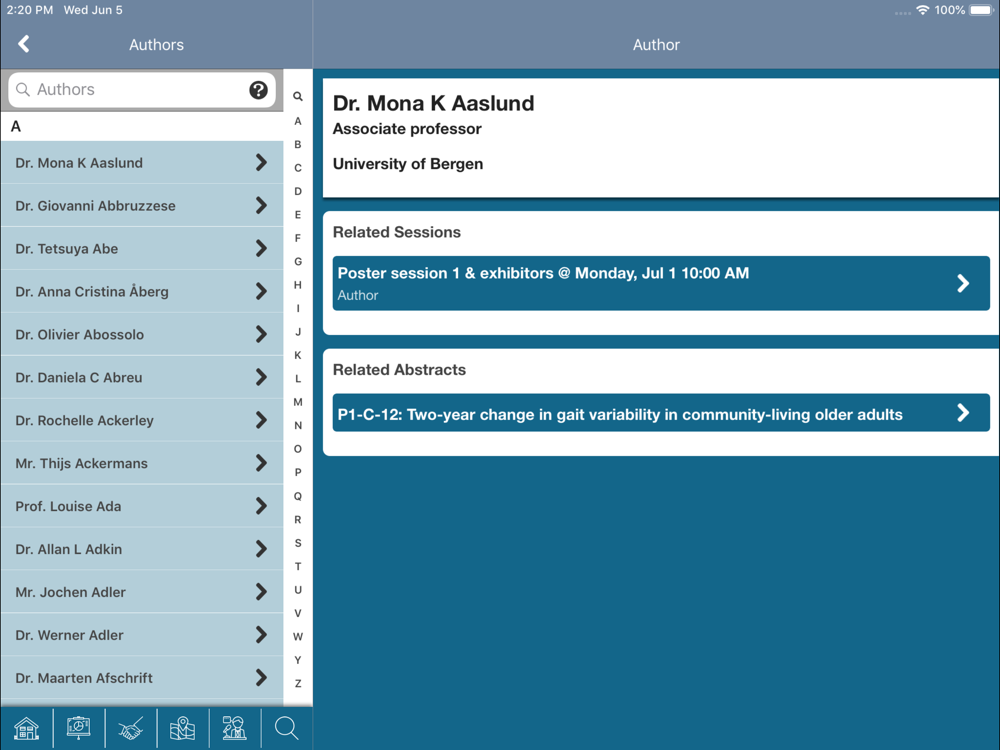Jump to letter O in index

(x=298, y=449)
